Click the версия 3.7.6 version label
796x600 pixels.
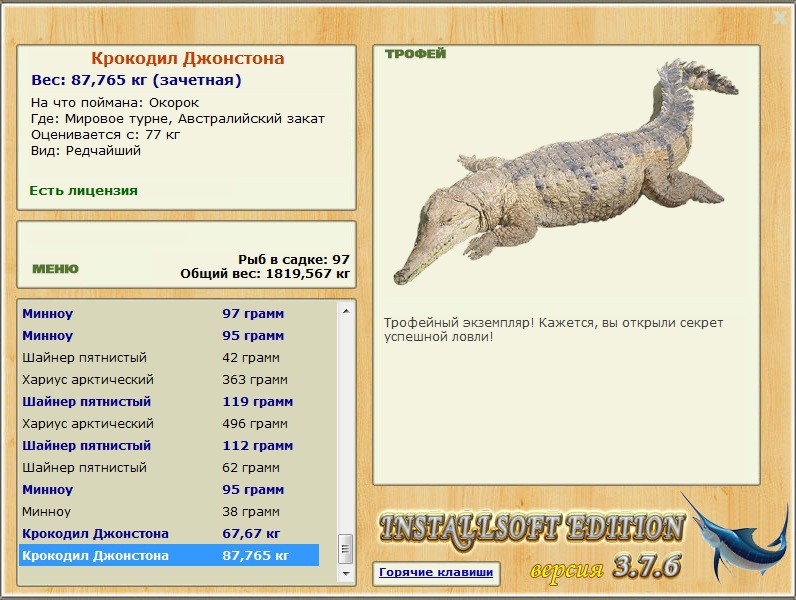click(x=605, y=567)
